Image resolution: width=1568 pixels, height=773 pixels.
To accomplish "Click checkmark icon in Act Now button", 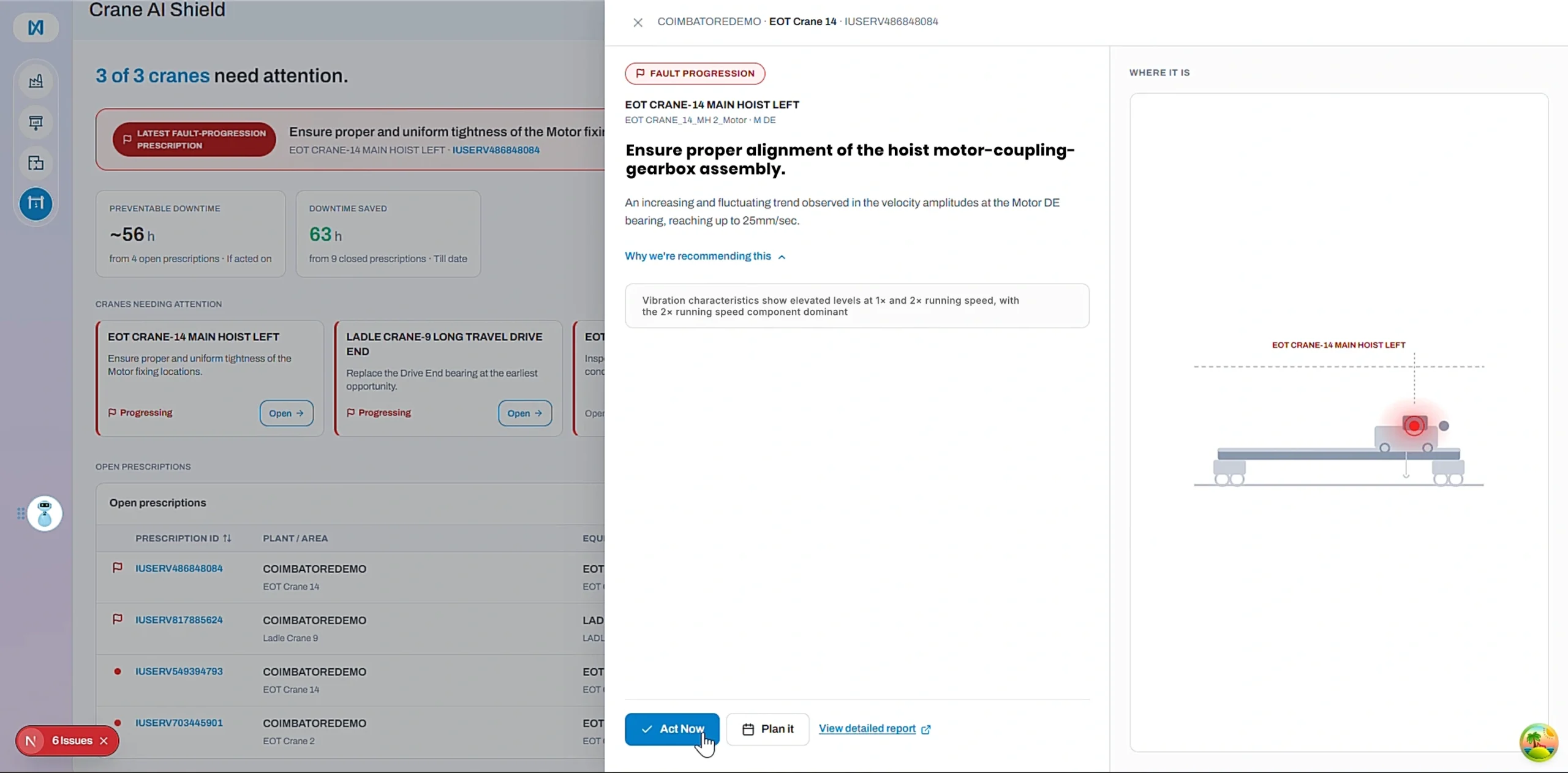I will click(x=647, y=729).
